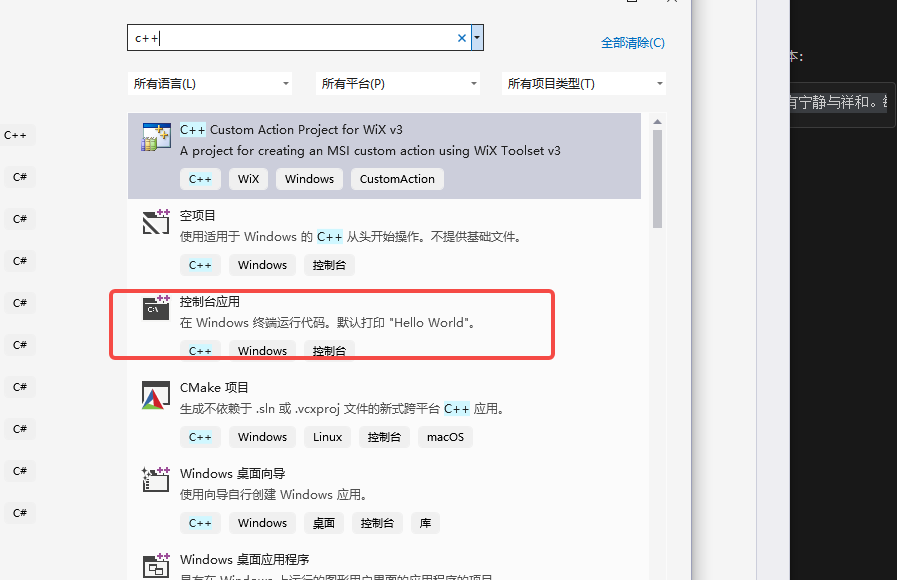The height and width of the screenshot is (580, 897).
Task: Click the CMake description mentioning .sln
Action: (342, 408)
